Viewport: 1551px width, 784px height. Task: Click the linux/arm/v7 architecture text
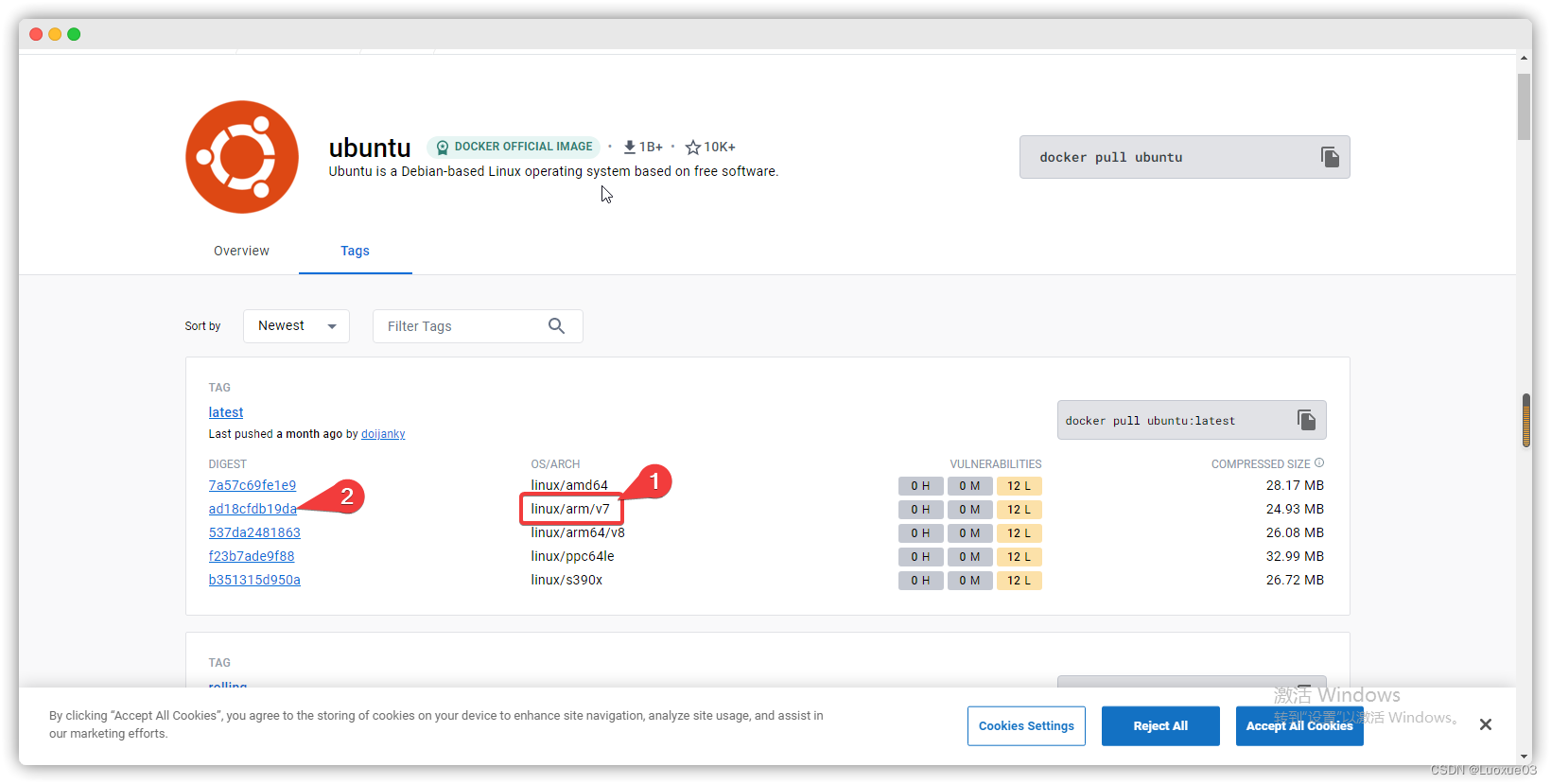pos(570,509)
